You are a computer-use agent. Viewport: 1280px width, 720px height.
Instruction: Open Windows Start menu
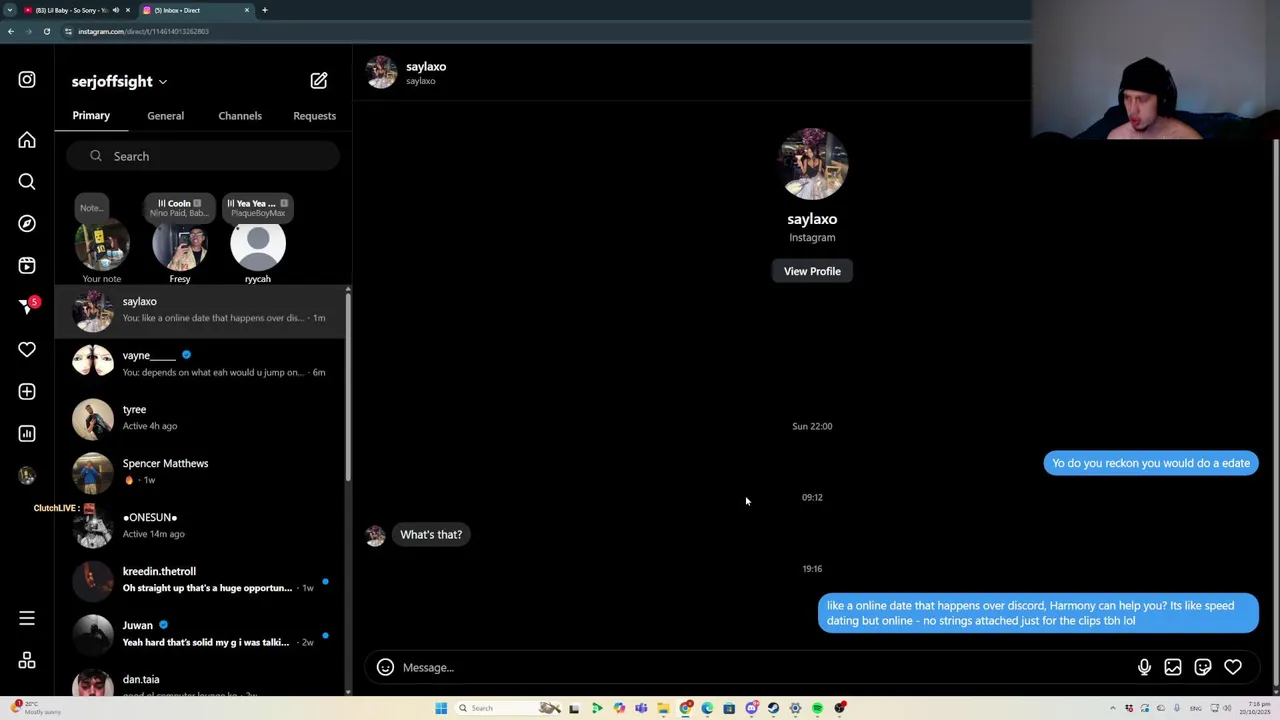441,708
